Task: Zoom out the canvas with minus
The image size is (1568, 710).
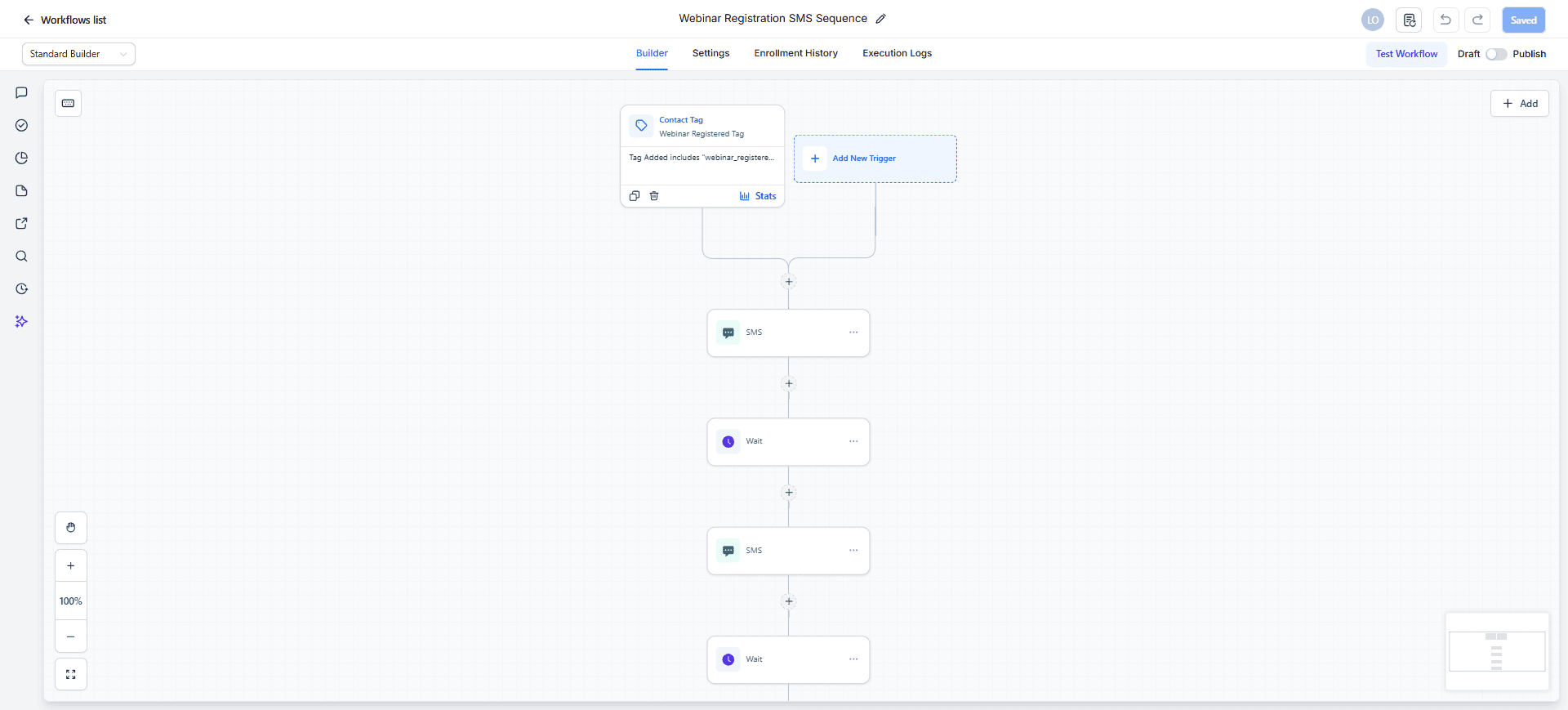Action: [71, 636]
